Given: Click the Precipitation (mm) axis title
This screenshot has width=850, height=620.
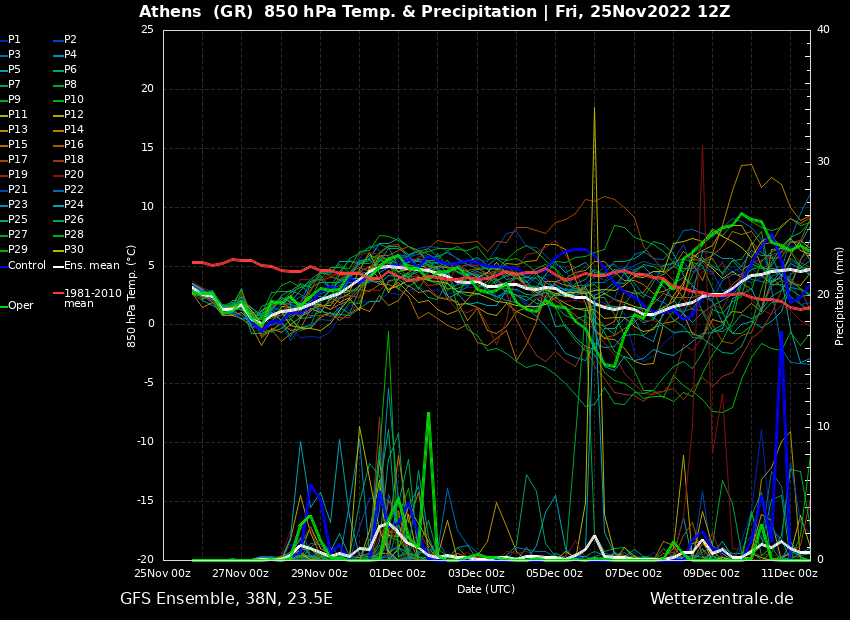Looking at the screenshot, I should pos(839,296).
